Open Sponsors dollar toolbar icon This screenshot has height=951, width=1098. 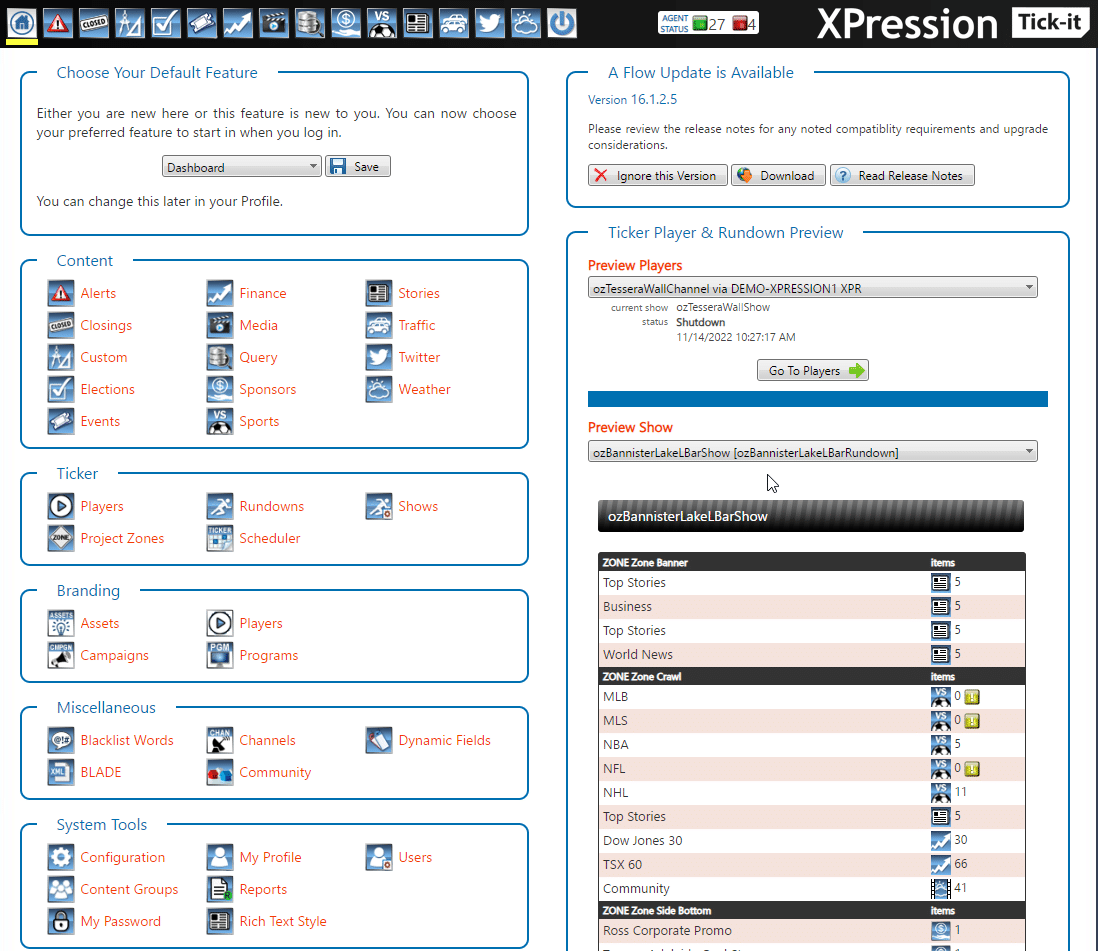point(346,23)
